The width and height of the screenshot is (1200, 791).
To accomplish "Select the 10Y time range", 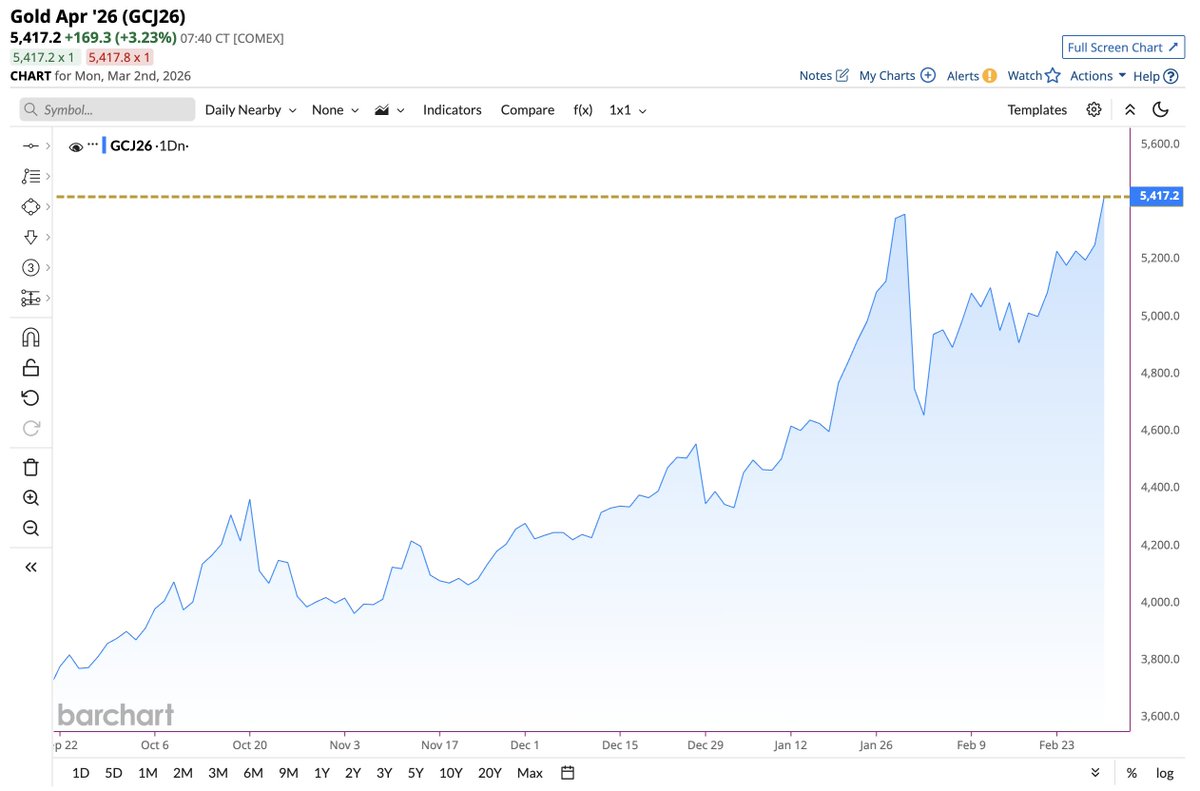I will (451, 773).
